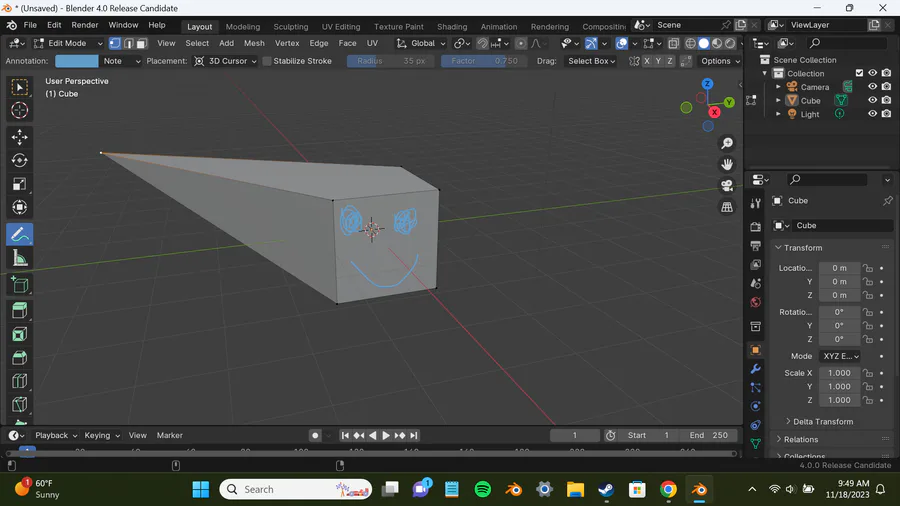Click the Radius slider

click(391, 61)
